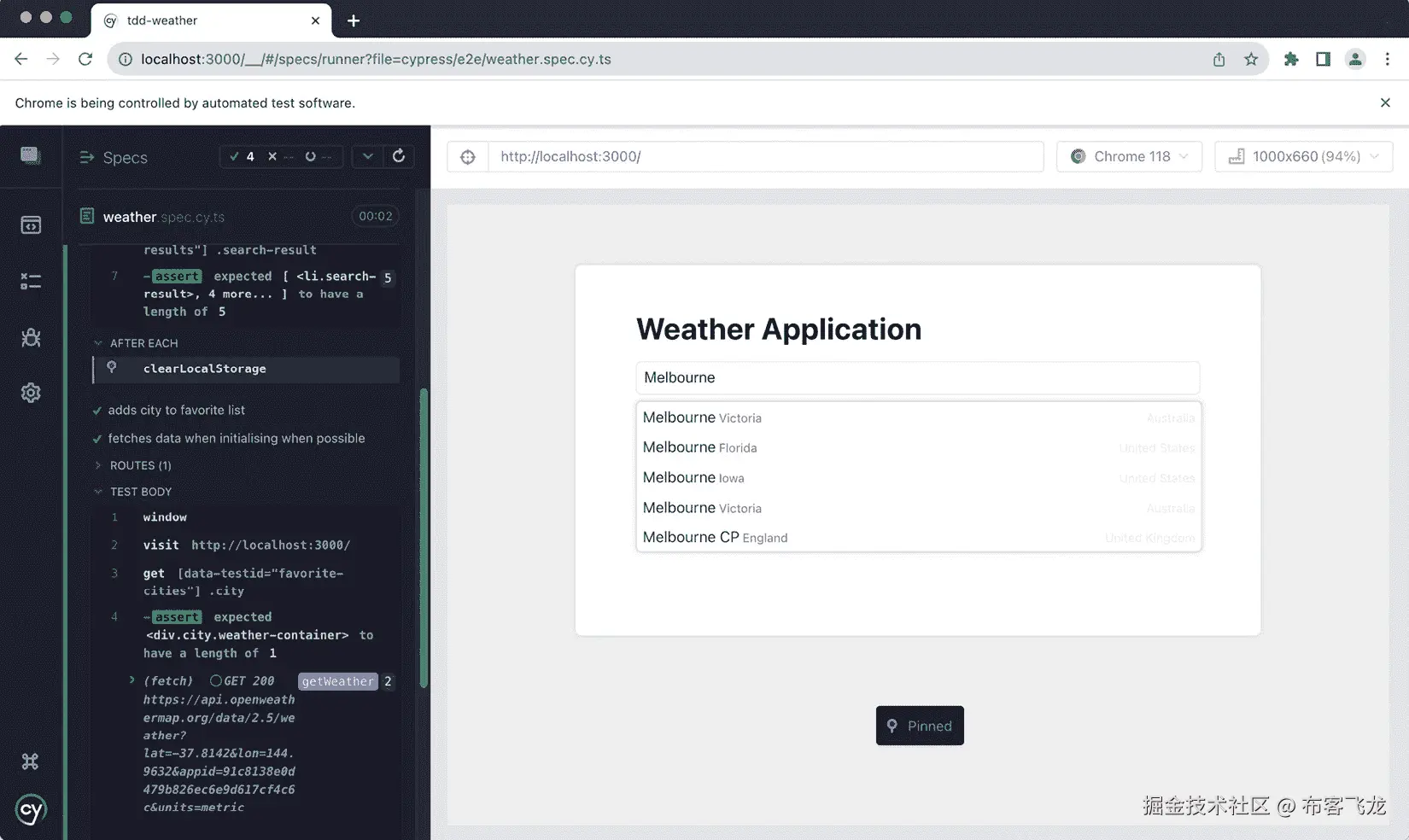
Task: Click the failed tests X counter
Action: 280,156
